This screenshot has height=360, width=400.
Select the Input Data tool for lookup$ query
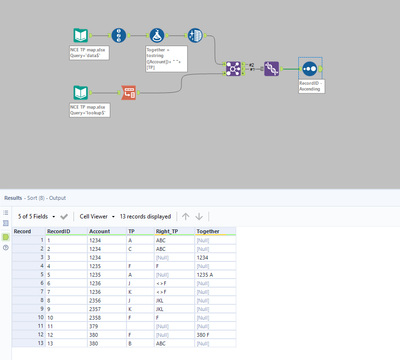(81, 93)
